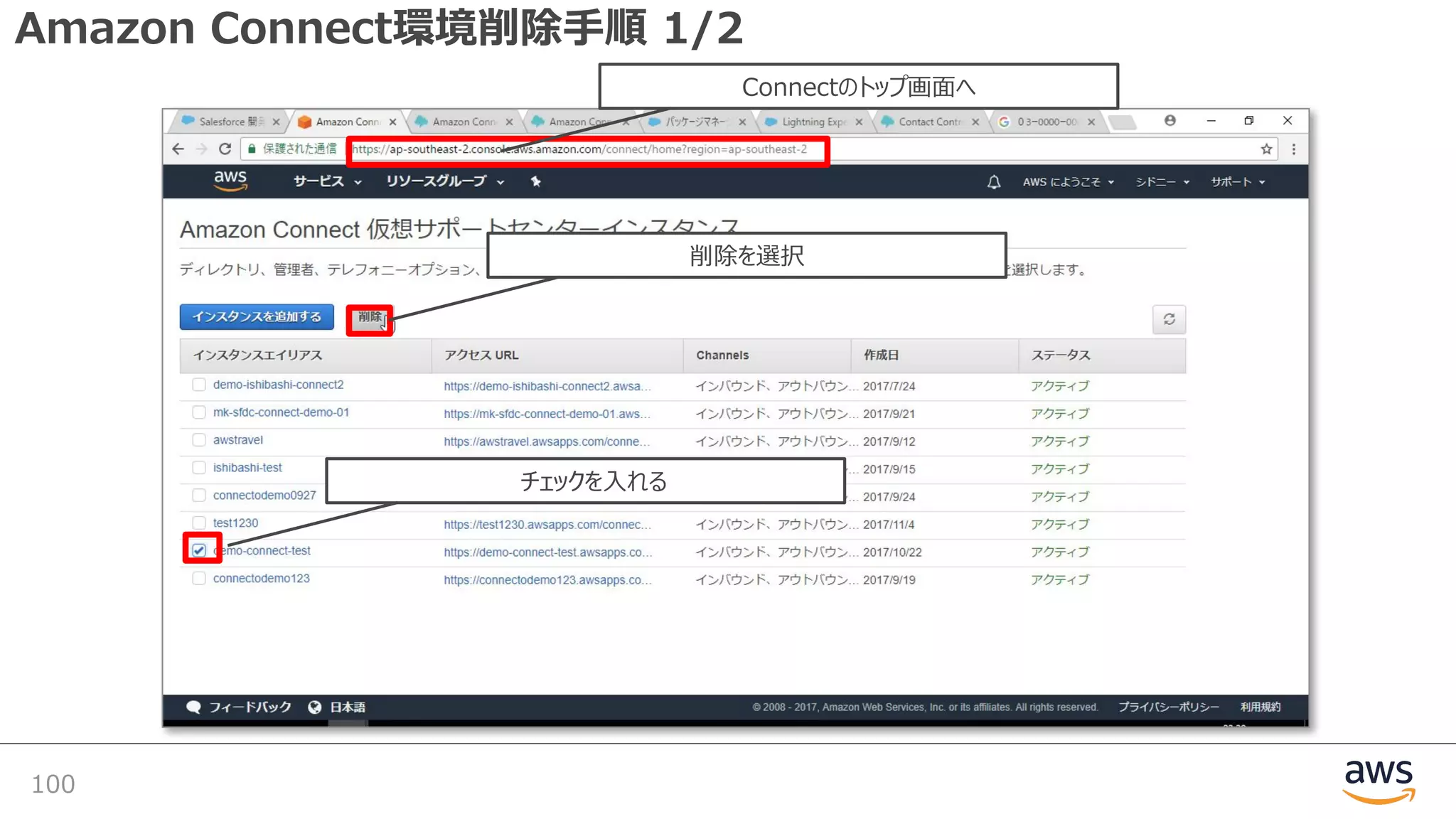This screenshot has width=1456, height=819.
Task: Open the ishibashi-test instance link
Action: [247, 468]
